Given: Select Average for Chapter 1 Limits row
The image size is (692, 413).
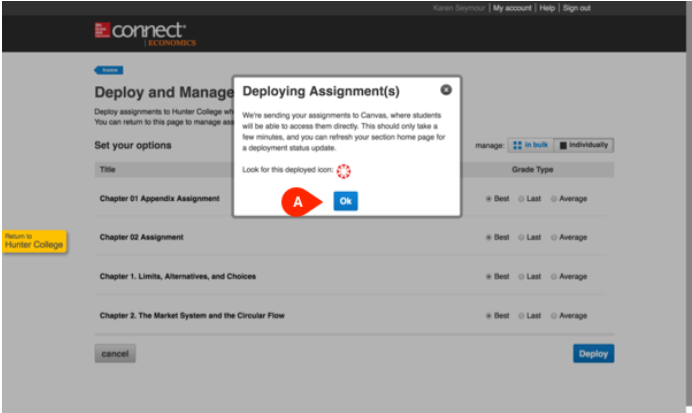Looking at the screenshot, I should point(553,276).
